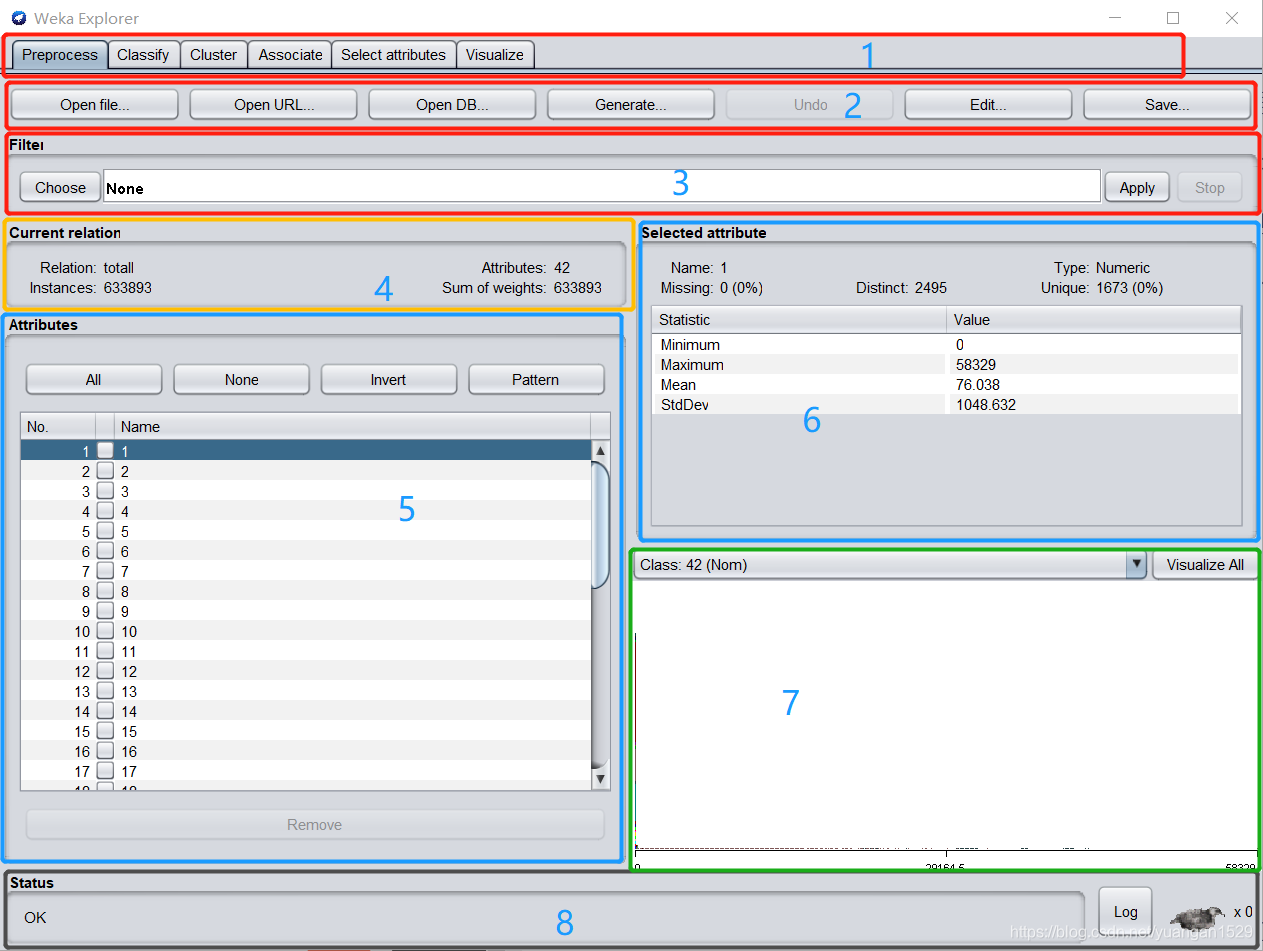Click the Name column header in the attributes table

tap(352, 427)
